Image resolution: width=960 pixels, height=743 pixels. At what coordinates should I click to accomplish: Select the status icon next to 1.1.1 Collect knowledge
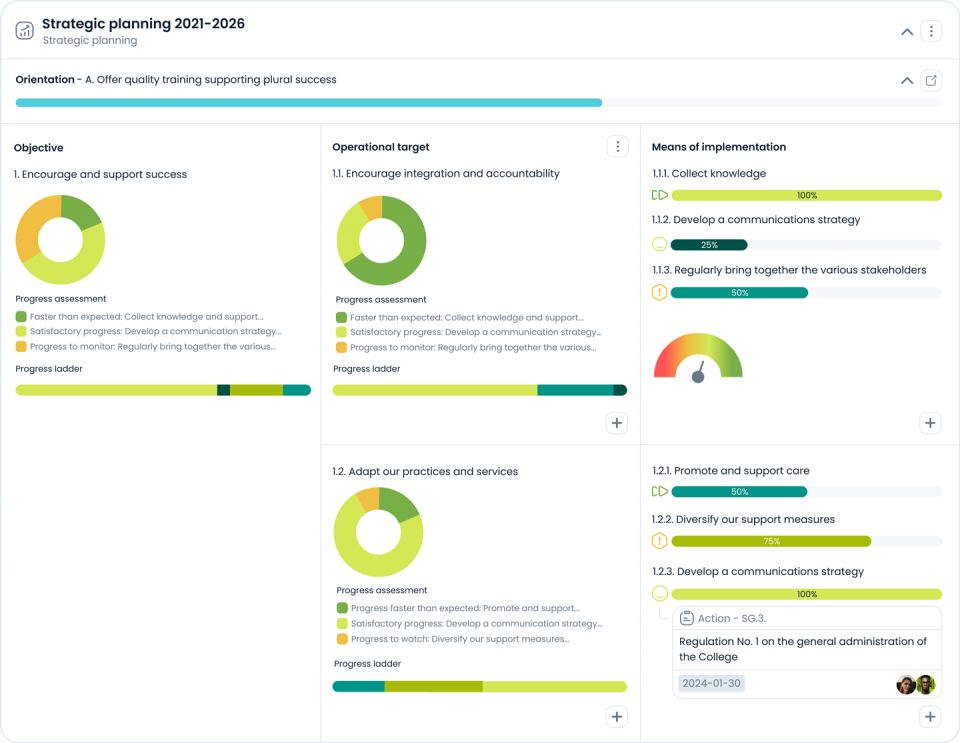click(x=659, y=196)
